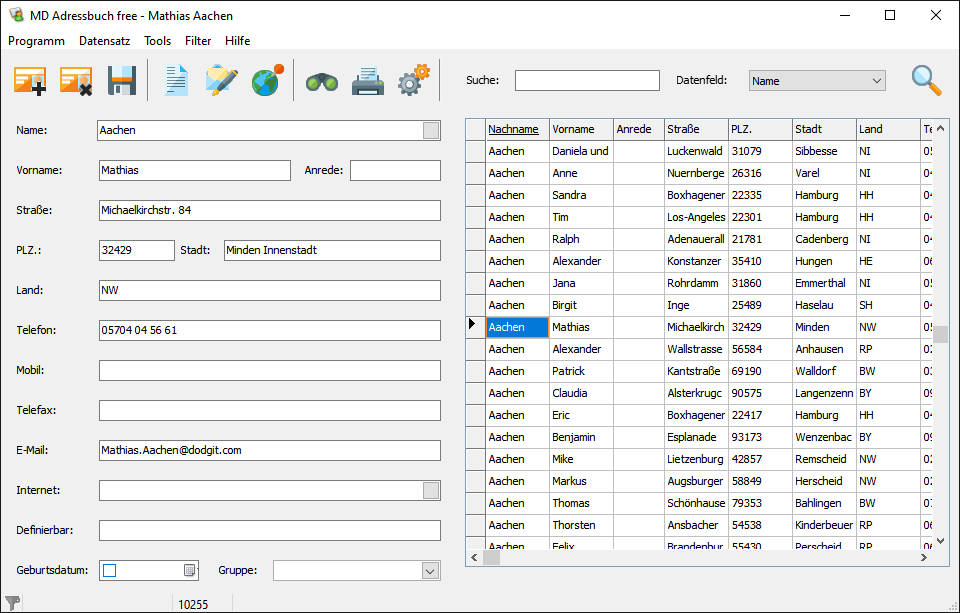
Task: Open settings with the gear icon
Action: [x=413, y=81]
